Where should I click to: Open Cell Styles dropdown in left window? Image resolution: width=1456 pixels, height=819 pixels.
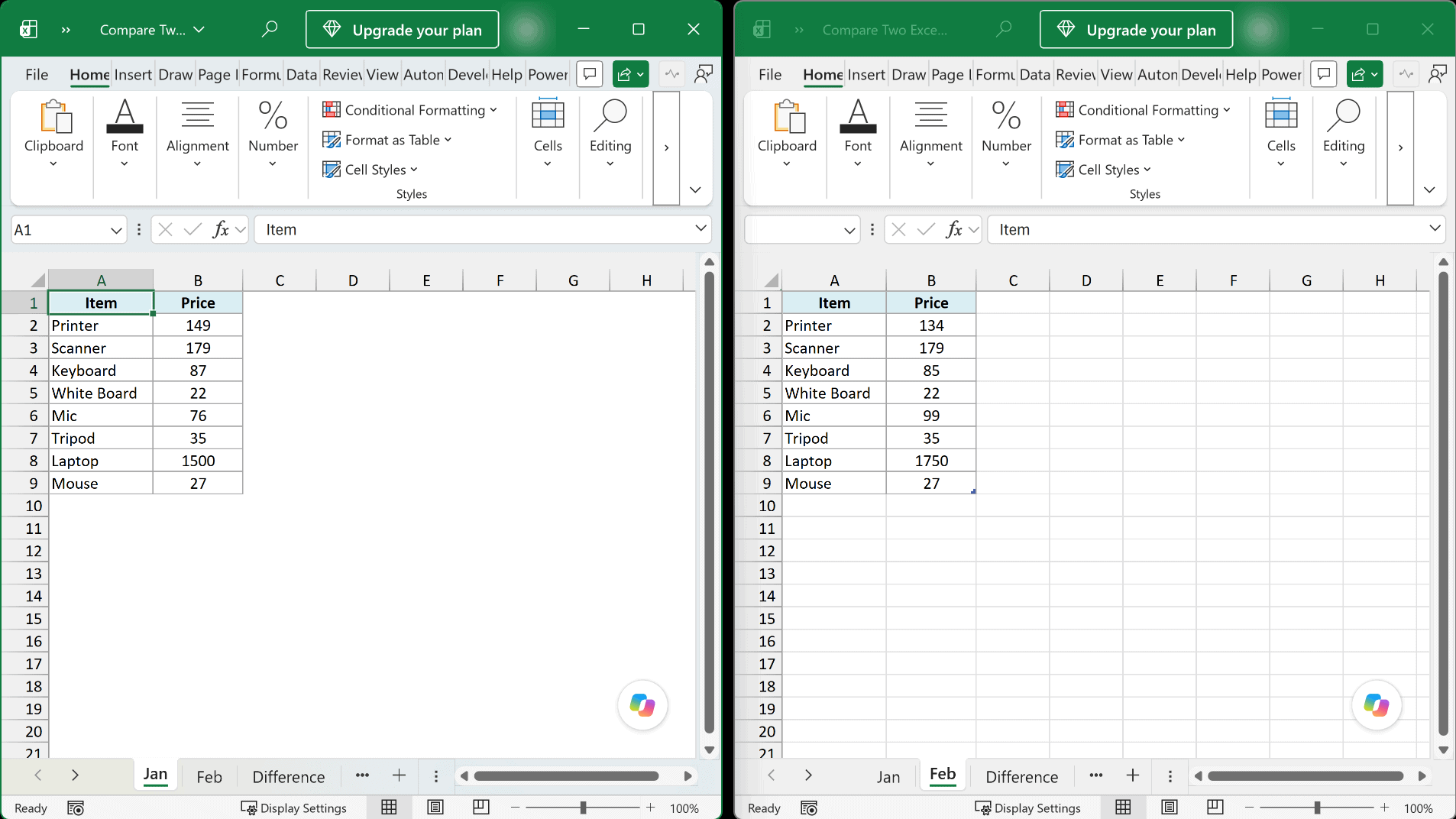[370, 170]
